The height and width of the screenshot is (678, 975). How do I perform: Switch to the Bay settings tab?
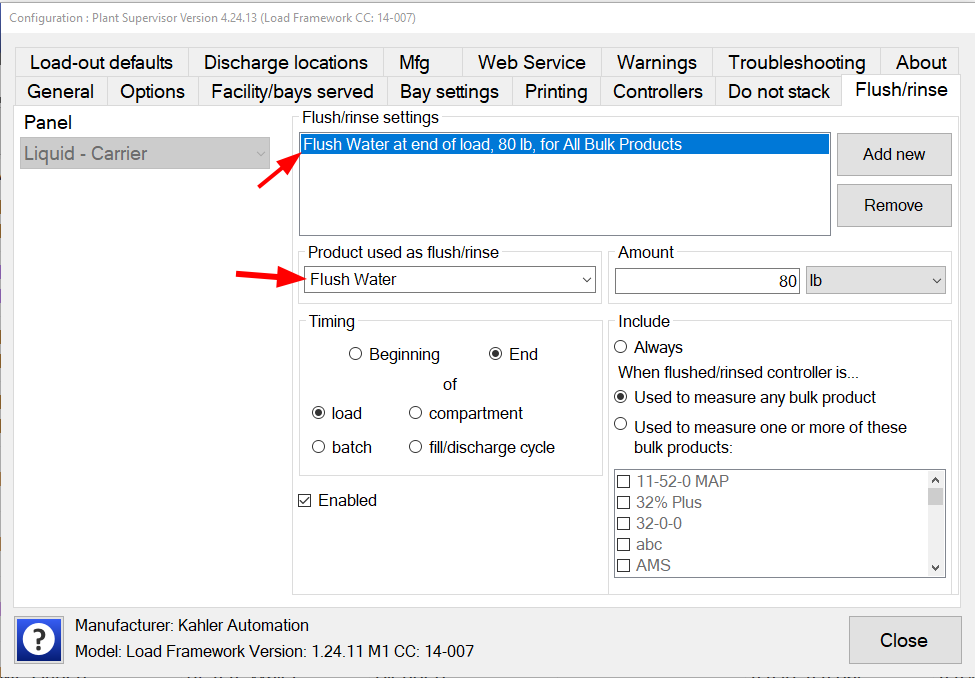pyautogui.click(x=449, y=92)
